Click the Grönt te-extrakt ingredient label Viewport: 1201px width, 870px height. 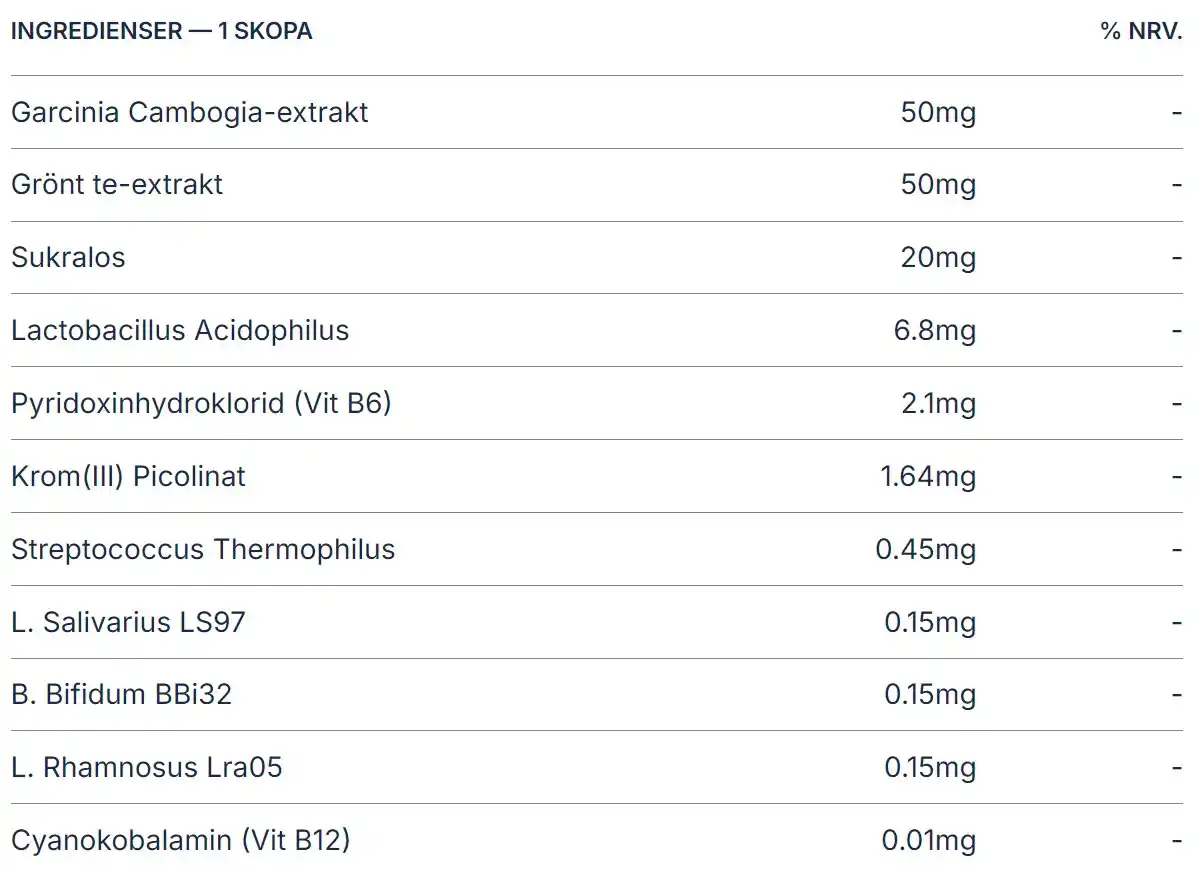coord(117,185)
